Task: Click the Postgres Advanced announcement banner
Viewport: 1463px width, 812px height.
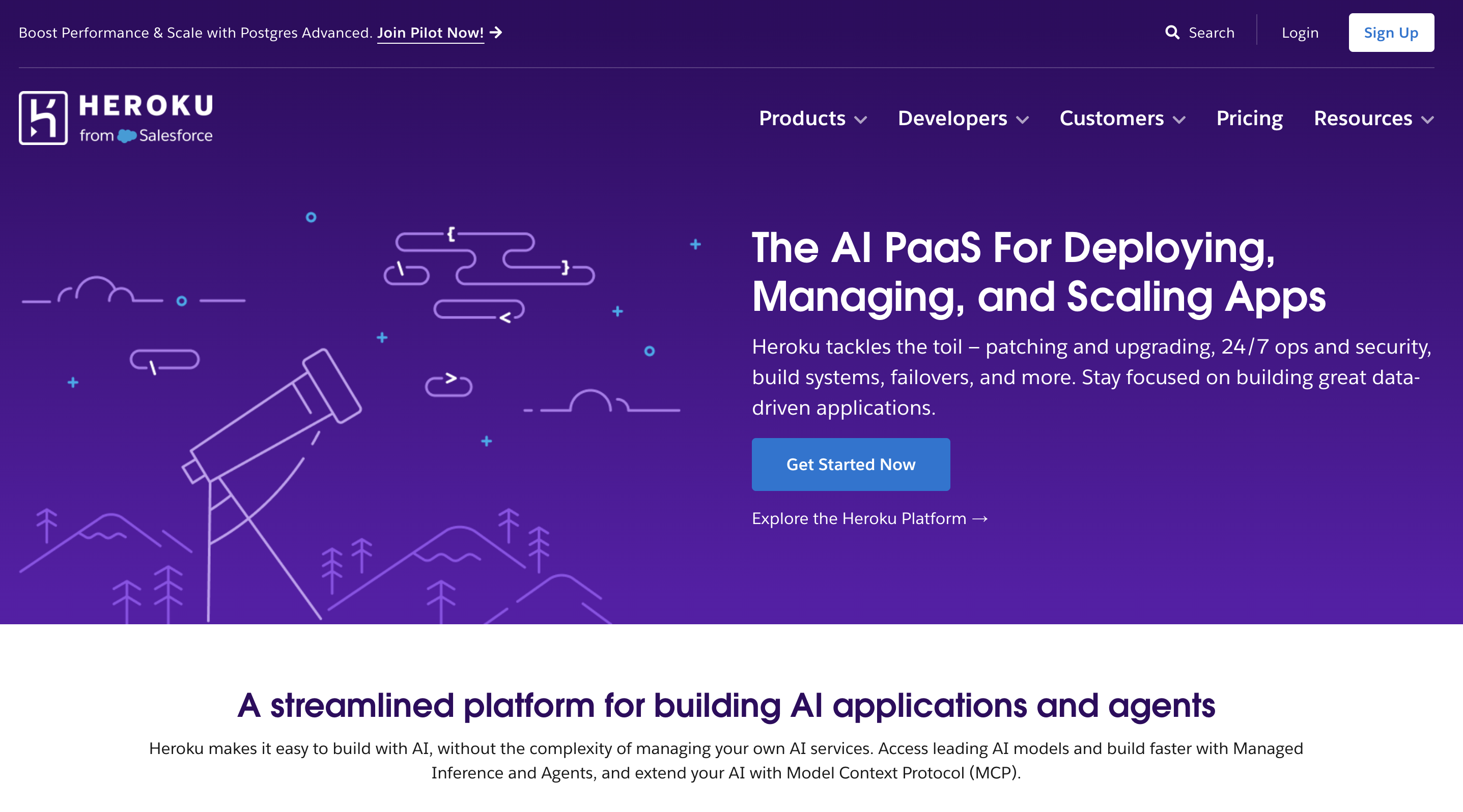Action: (x=194, y=33)
